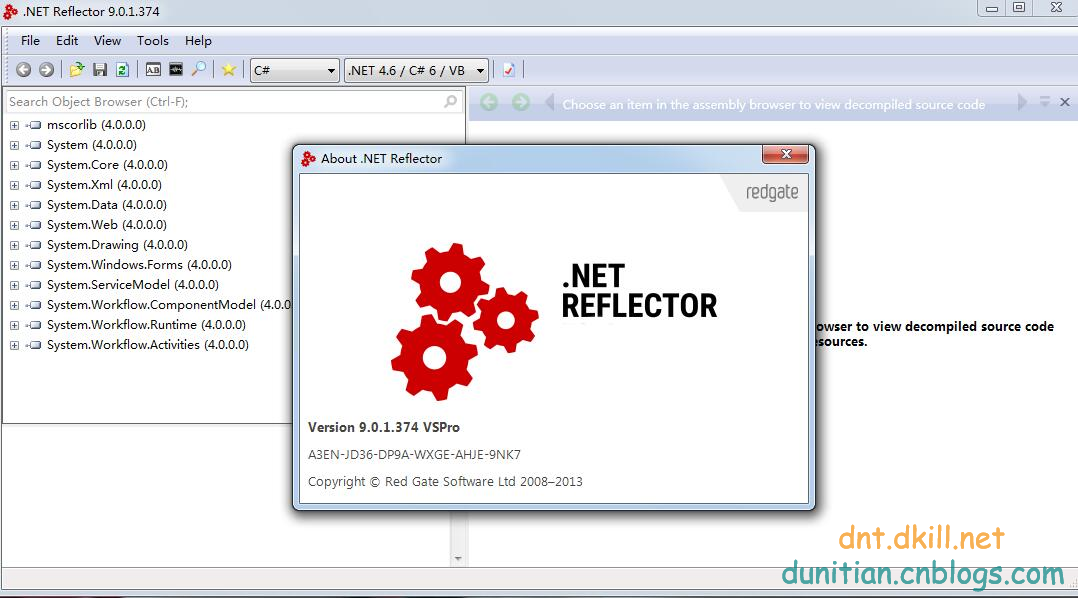Select System.Core (4.0.0.0) in tree
The image size is (1078, 598).
(107, 165)
